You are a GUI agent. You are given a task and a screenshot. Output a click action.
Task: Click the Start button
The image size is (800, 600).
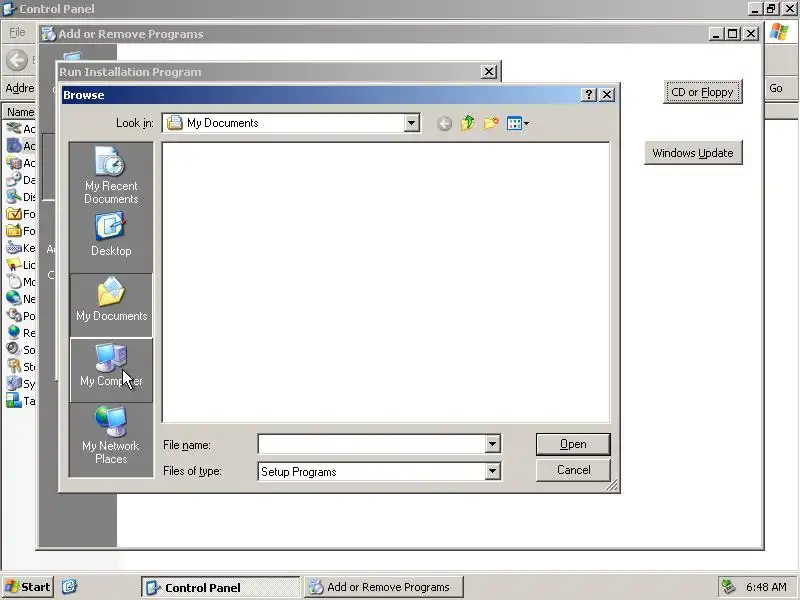[27, 587]
